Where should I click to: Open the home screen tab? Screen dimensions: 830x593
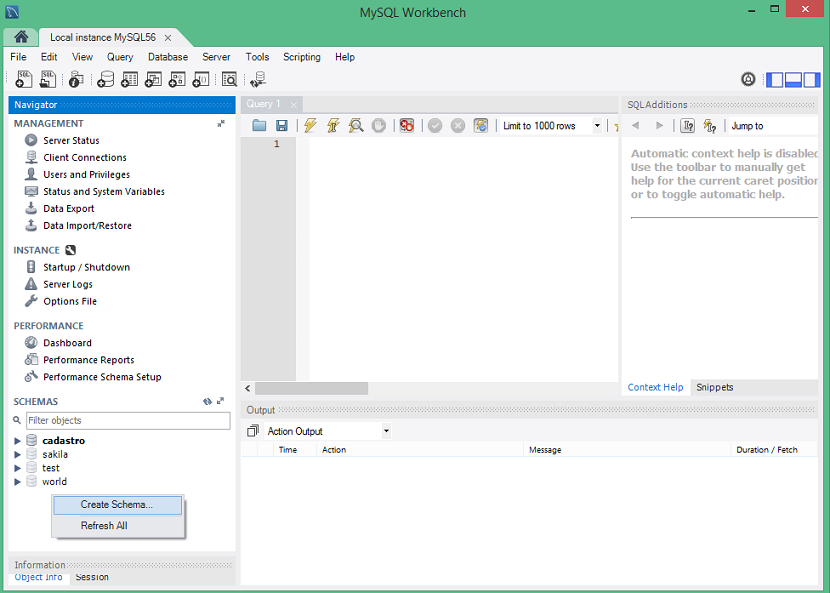pos(21,37)
